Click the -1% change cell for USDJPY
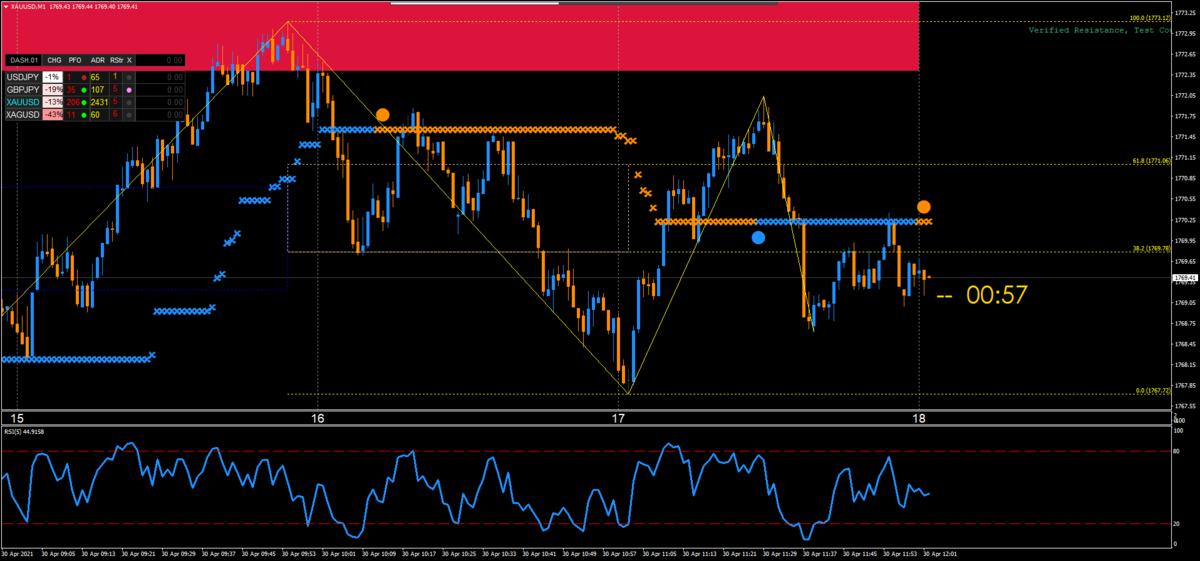Screen dimensions: 1200x561 click(x=53, y=77)
